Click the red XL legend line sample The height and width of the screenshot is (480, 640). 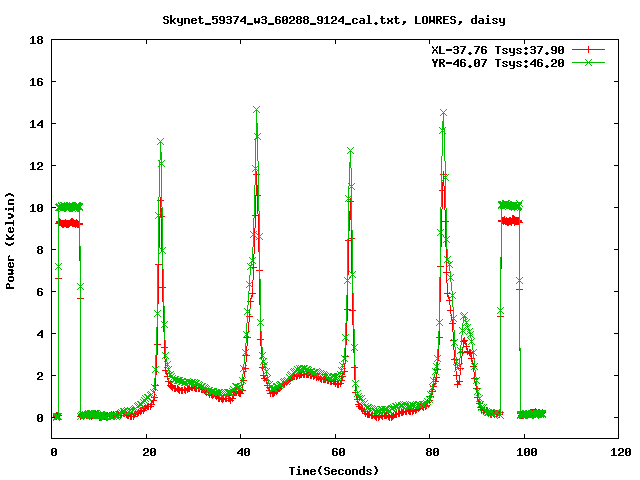click(588, 50)
